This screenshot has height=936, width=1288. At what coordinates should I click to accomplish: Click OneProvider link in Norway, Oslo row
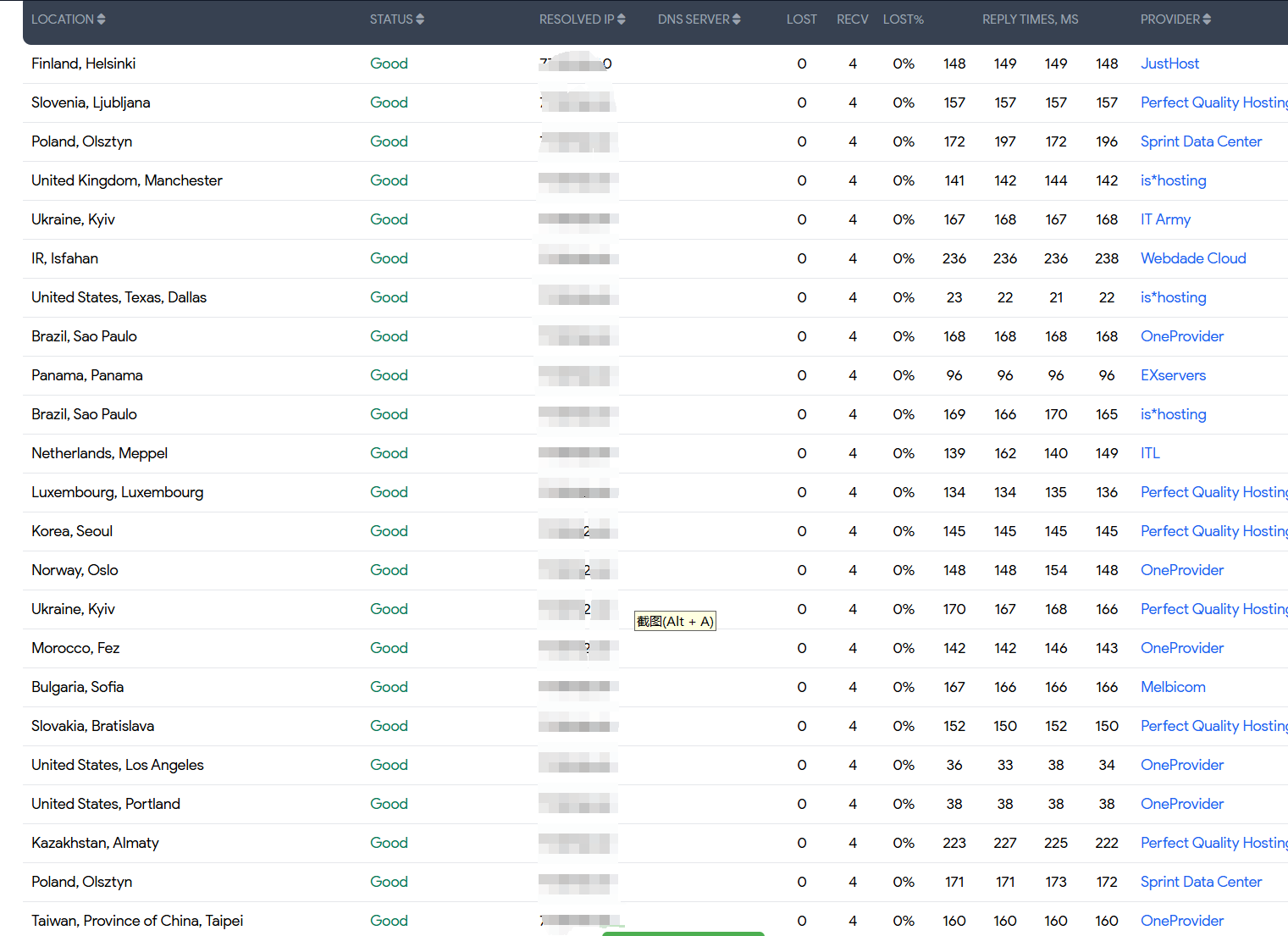(x=1182, y=570)
